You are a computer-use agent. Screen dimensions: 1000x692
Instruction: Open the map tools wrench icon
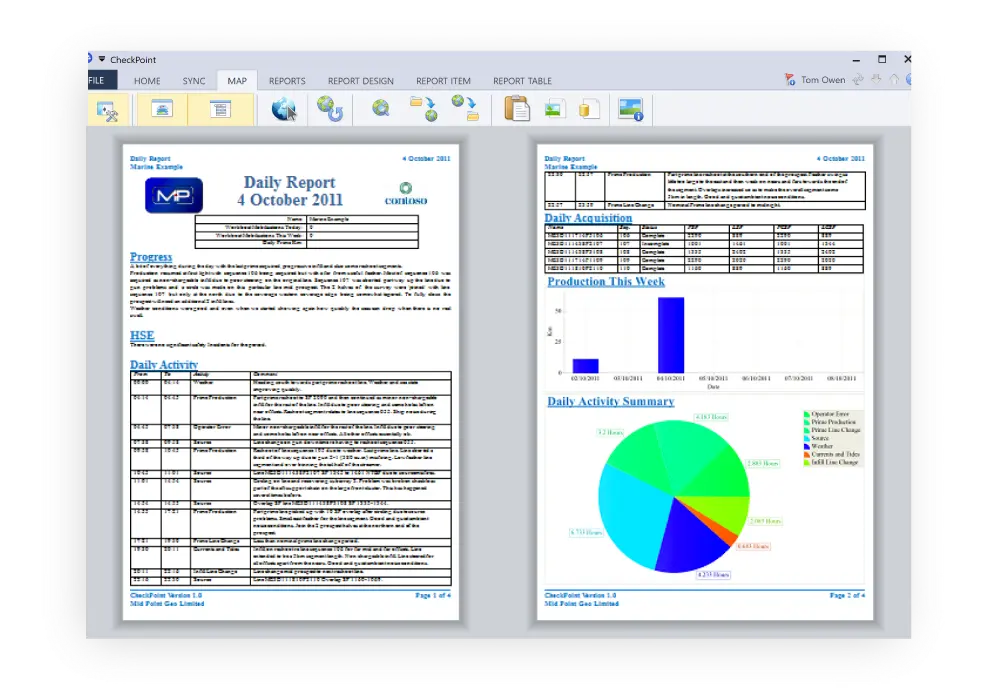click(x=107, y=110)
